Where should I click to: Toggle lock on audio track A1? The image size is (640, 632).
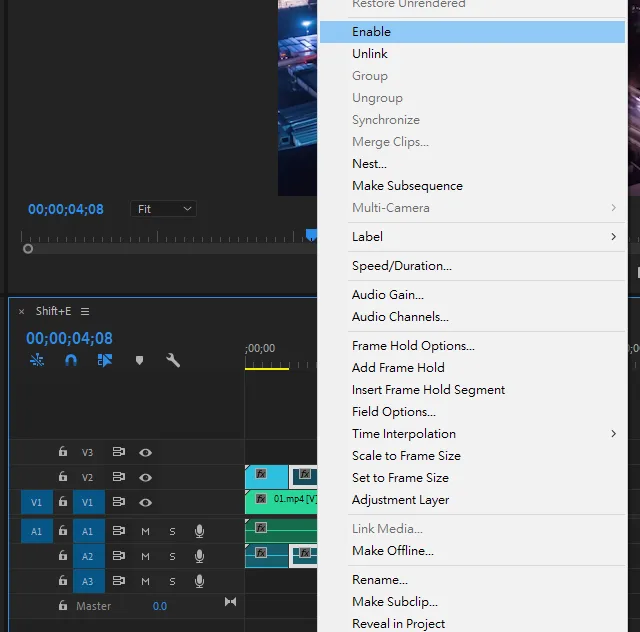tap(62, 530)
